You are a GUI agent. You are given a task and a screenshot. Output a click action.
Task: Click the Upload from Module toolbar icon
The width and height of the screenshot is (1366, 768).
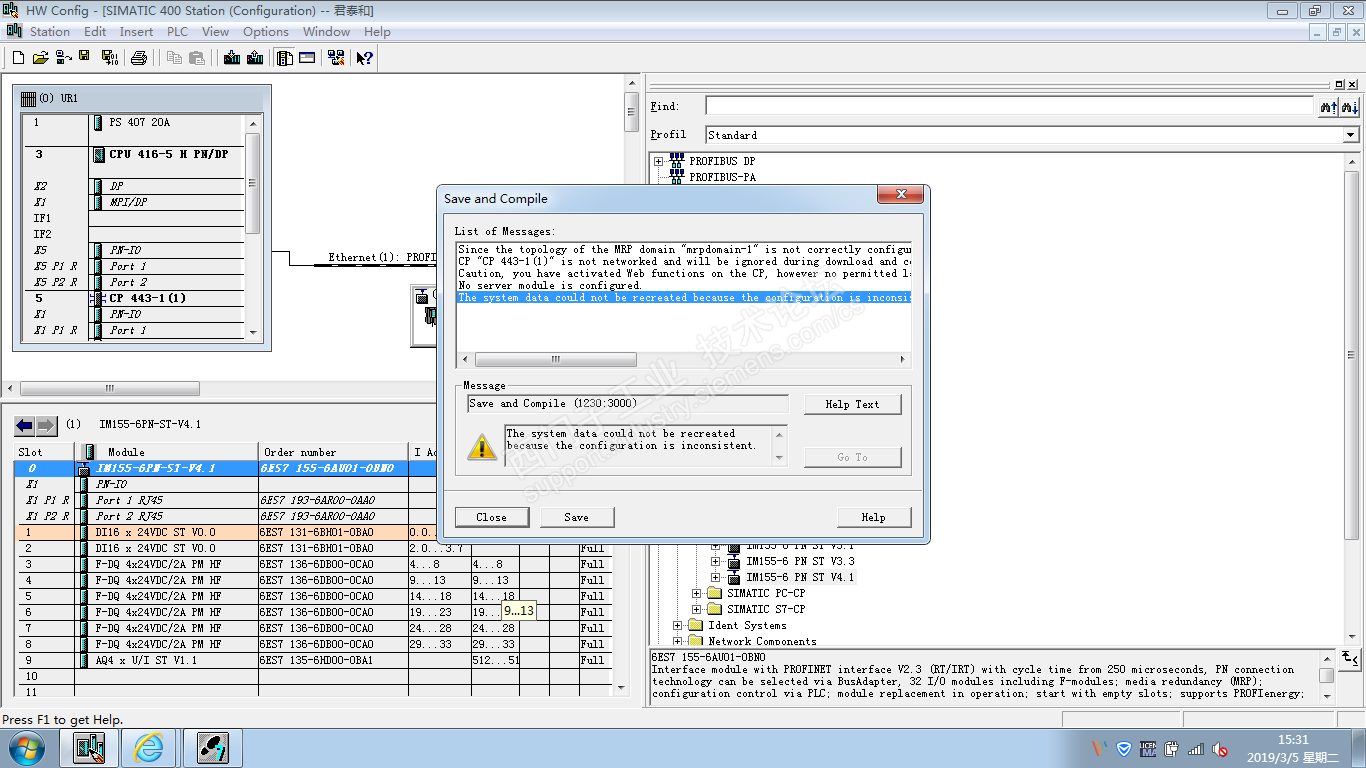point(255,58)
